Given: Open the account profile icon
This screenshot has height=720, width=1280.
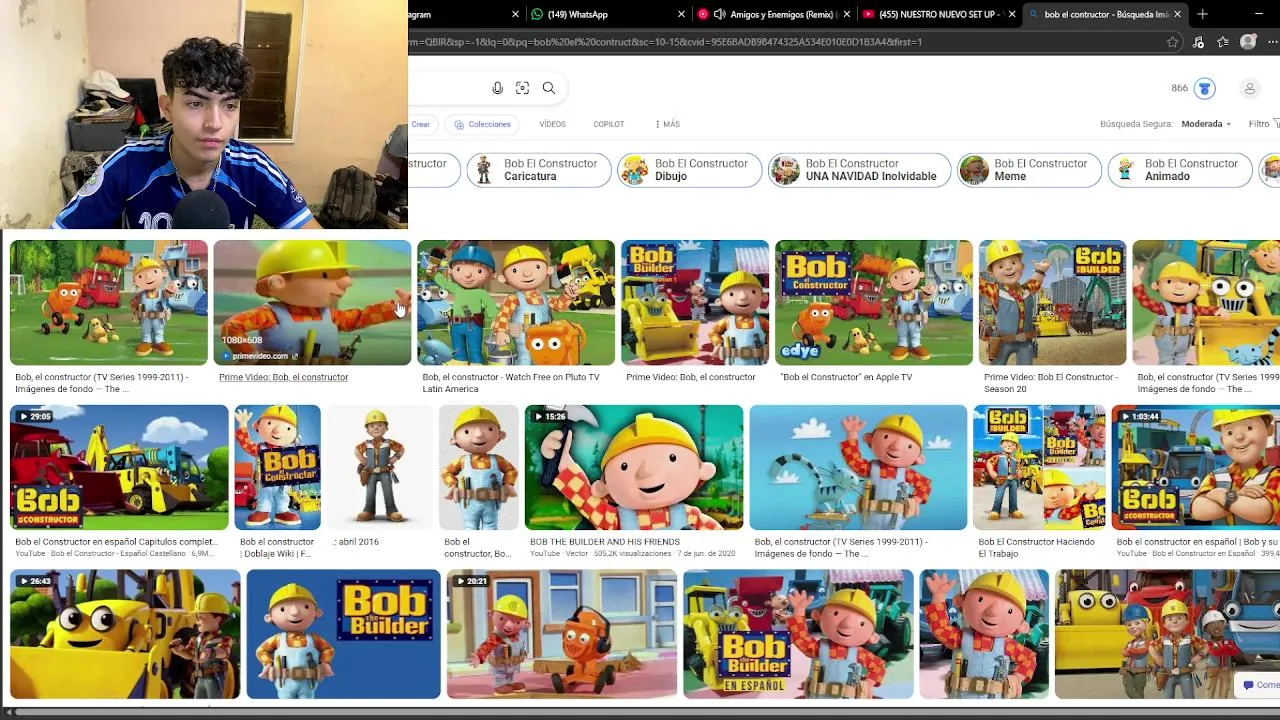Looking at the screenshot, I should pos(1249,88).
